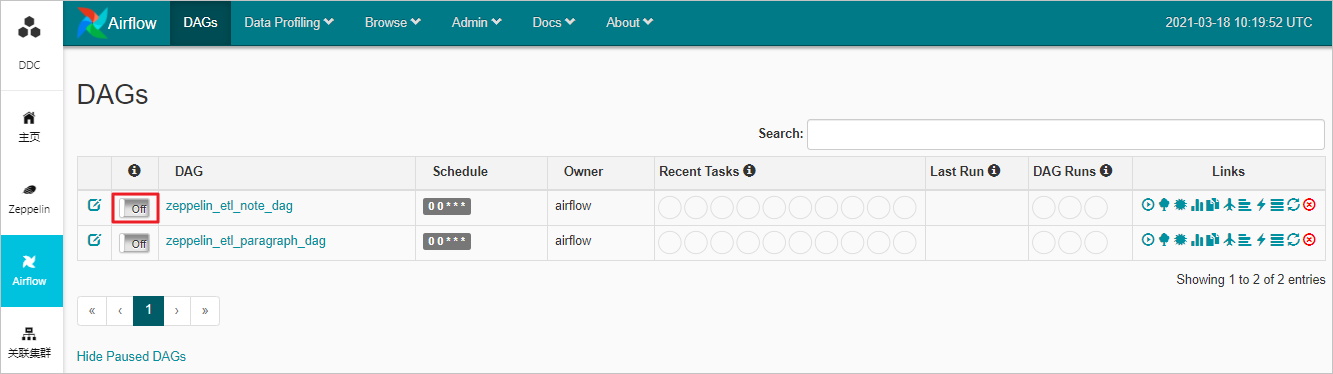Screen dimensions: 1333x374
Task: Click airflow owner in zeppelin_etl_note_dag row
Action: coord(574,205)
